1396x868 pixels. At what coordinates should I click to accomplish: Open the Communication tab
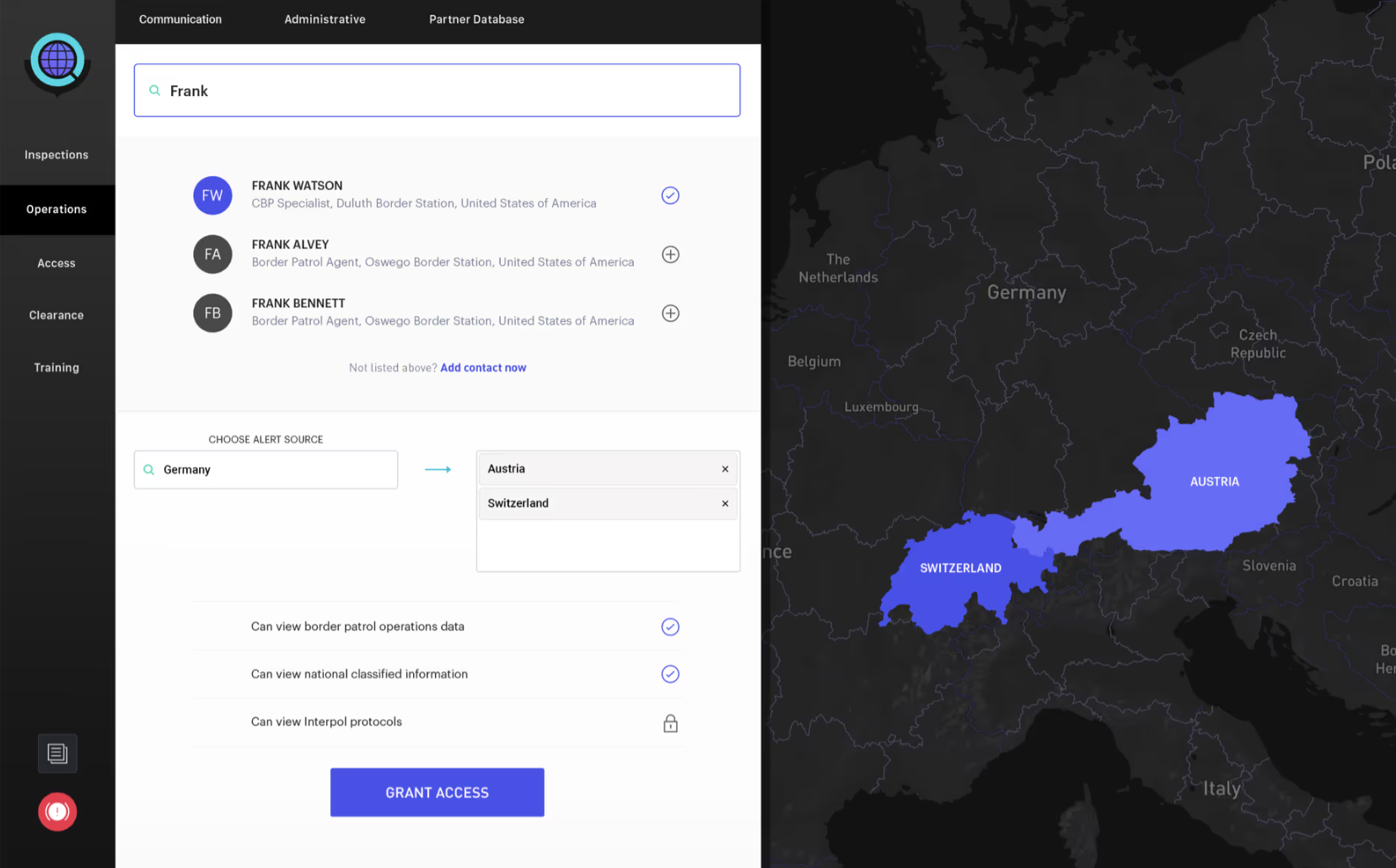180,19
